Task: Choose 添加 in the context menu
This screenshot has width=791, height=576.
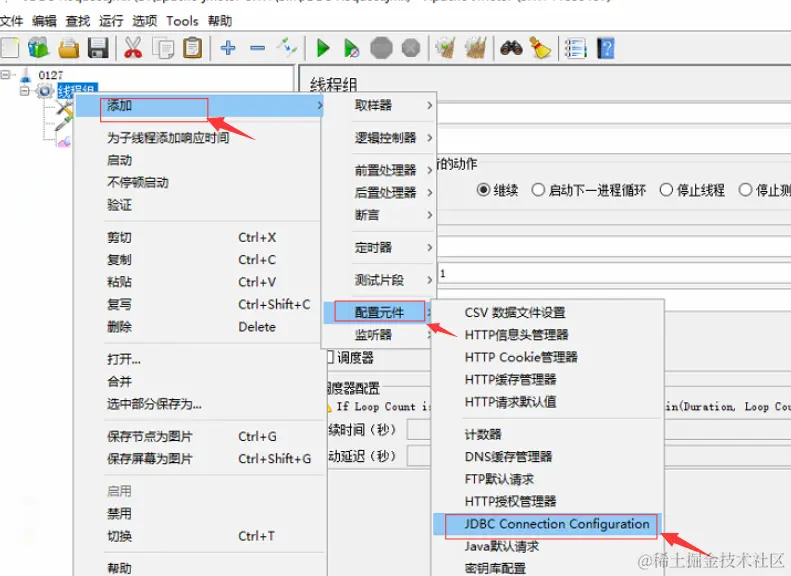Action: (200, 105)
